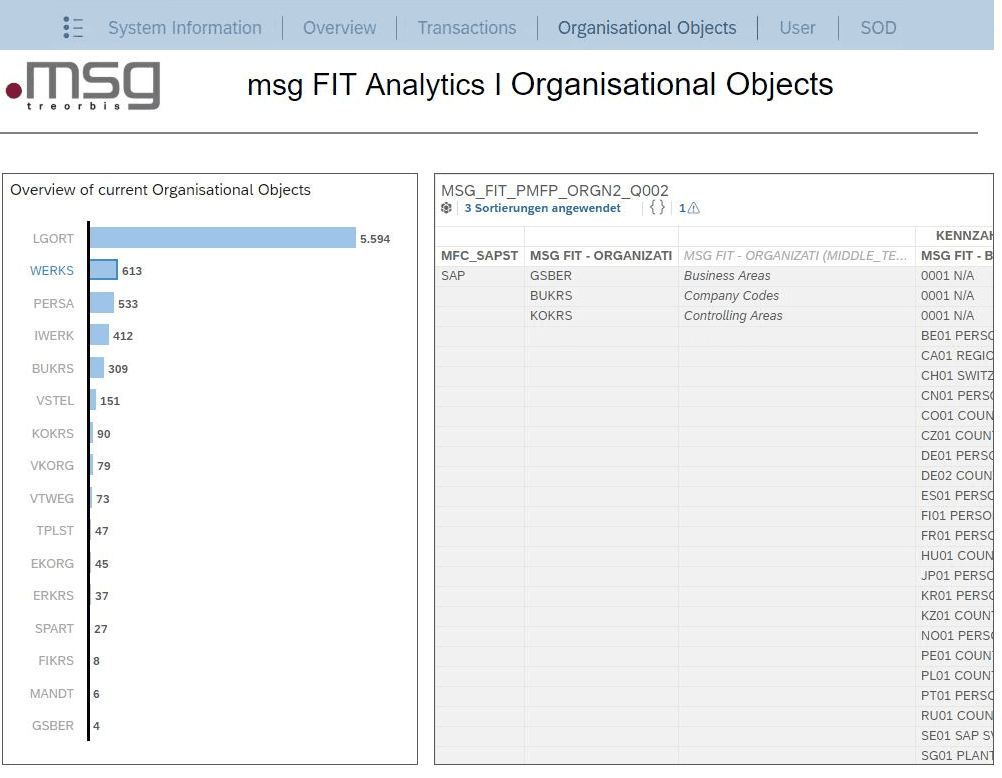Select the CH01 row cell

[957, 375]
